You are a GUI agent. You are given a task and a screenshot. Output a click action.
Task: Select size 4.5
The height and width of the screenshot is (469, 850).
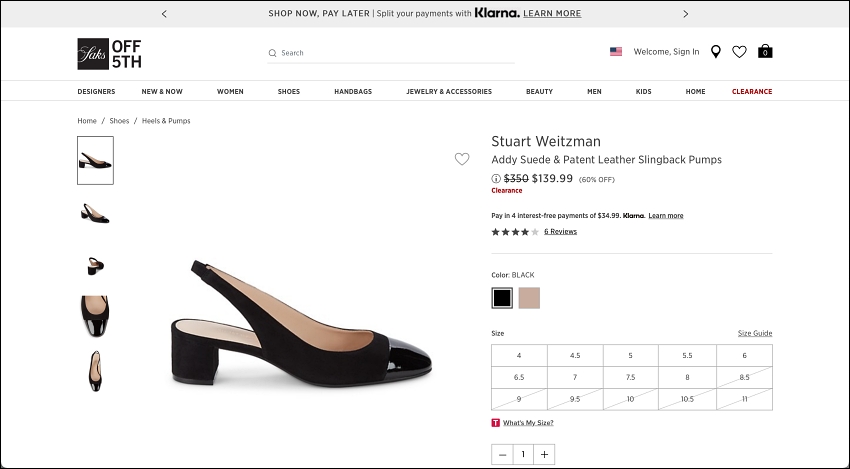(x=575, y=356)
